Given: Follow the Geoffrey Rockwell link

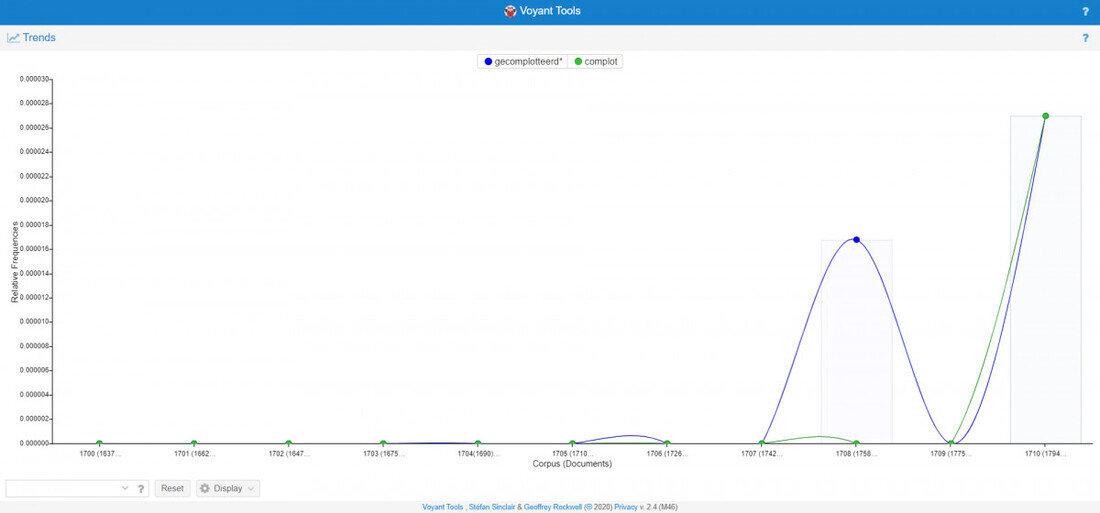Looking at the screenshot, I should pos(553,507).
